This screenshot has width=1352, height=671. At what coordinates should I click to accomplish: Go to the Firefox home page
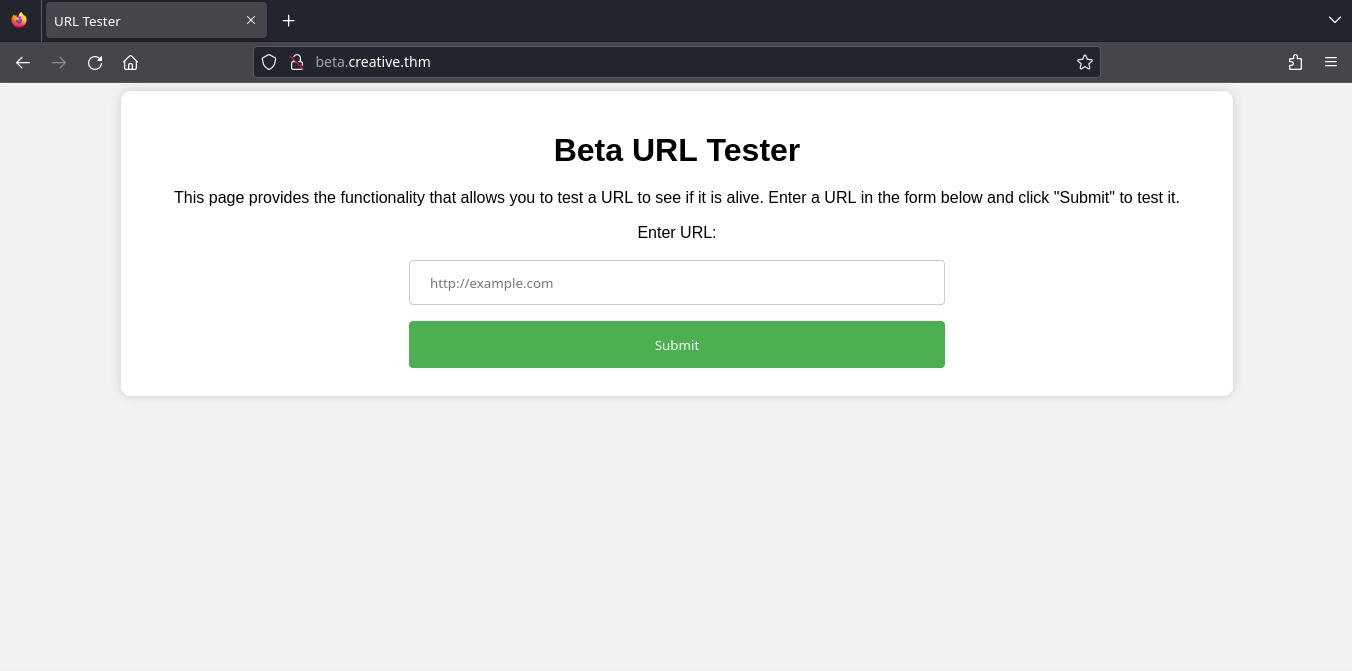(x=131, y=62)
